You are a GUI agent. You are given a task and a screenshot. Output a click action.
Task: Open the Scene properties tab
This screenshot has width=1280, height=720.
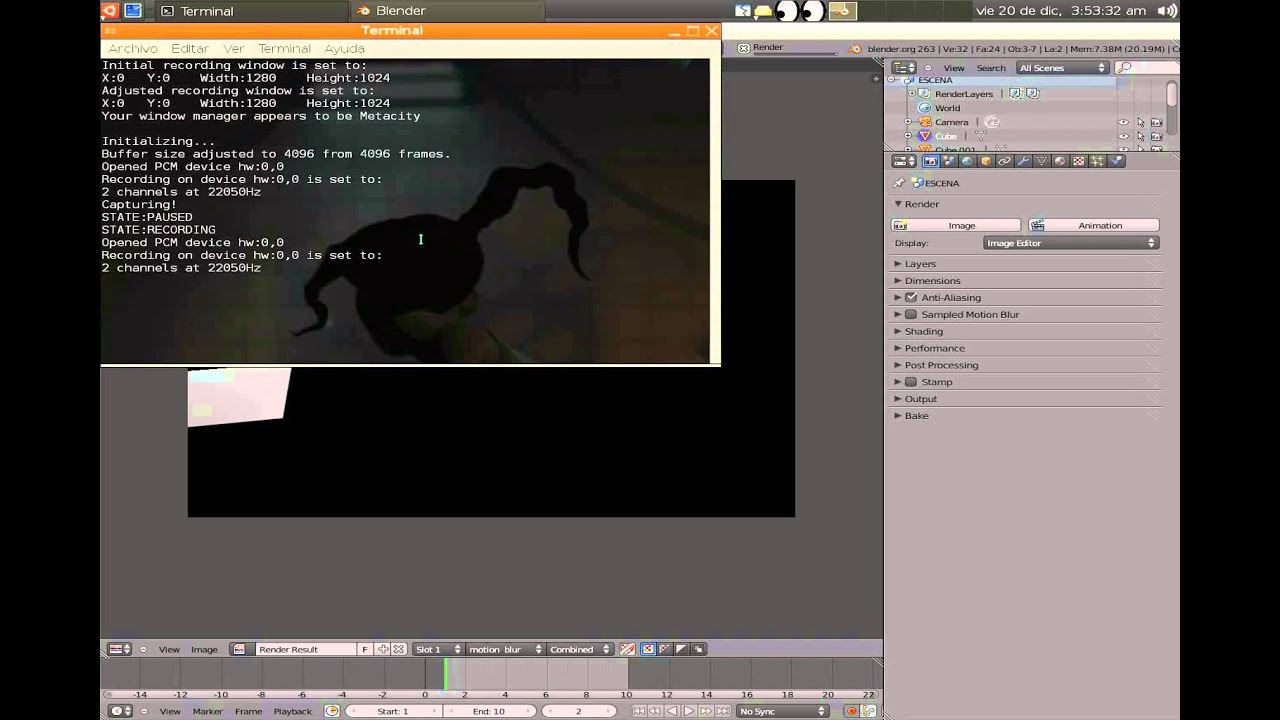[x=949, y=161]
